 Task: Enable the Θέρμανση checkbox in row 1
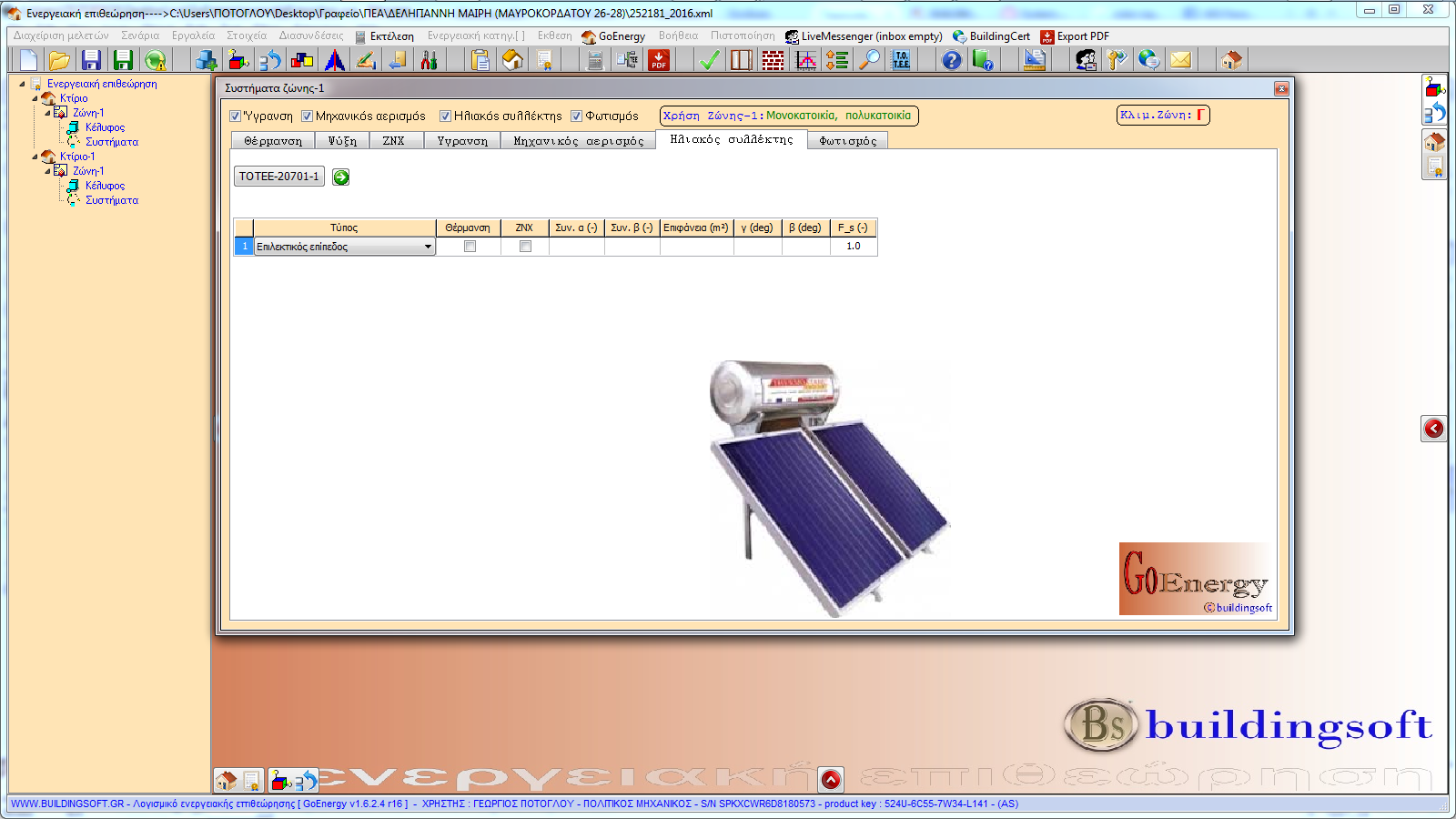pyautogui.click(x=470, y=247)
